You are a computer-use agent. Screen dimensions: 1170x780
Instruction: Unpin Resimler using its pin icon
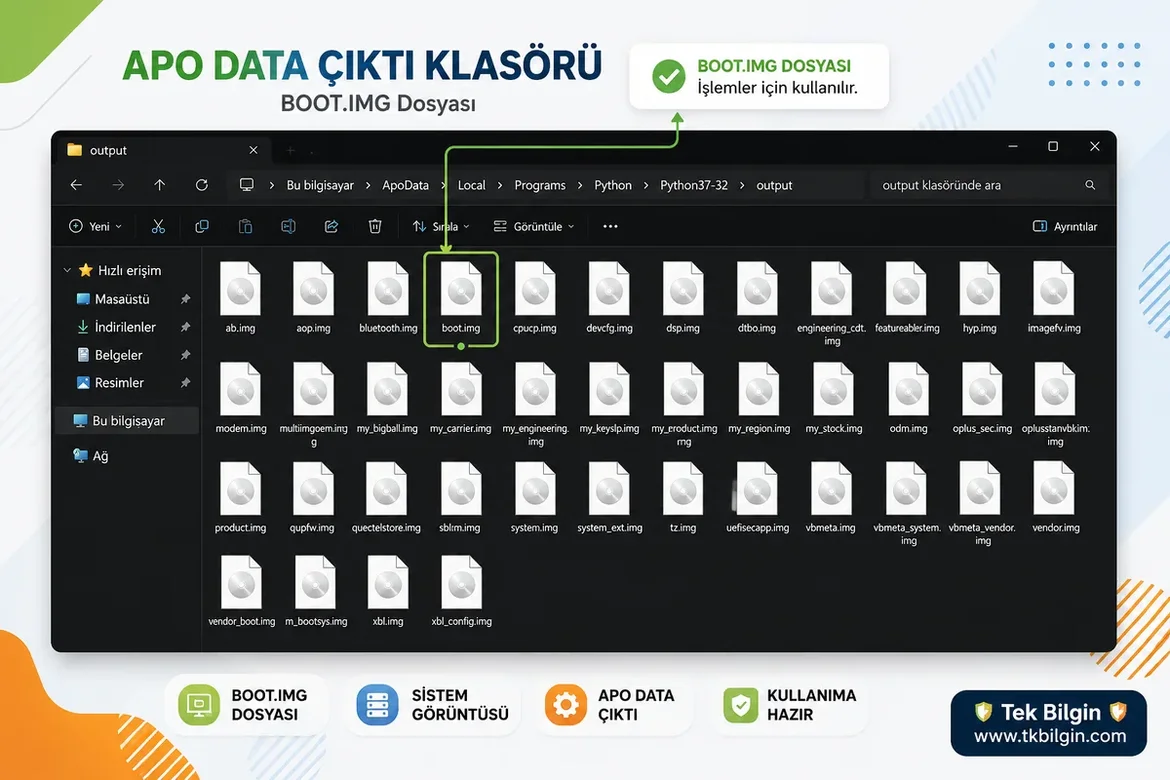(185, 383)
